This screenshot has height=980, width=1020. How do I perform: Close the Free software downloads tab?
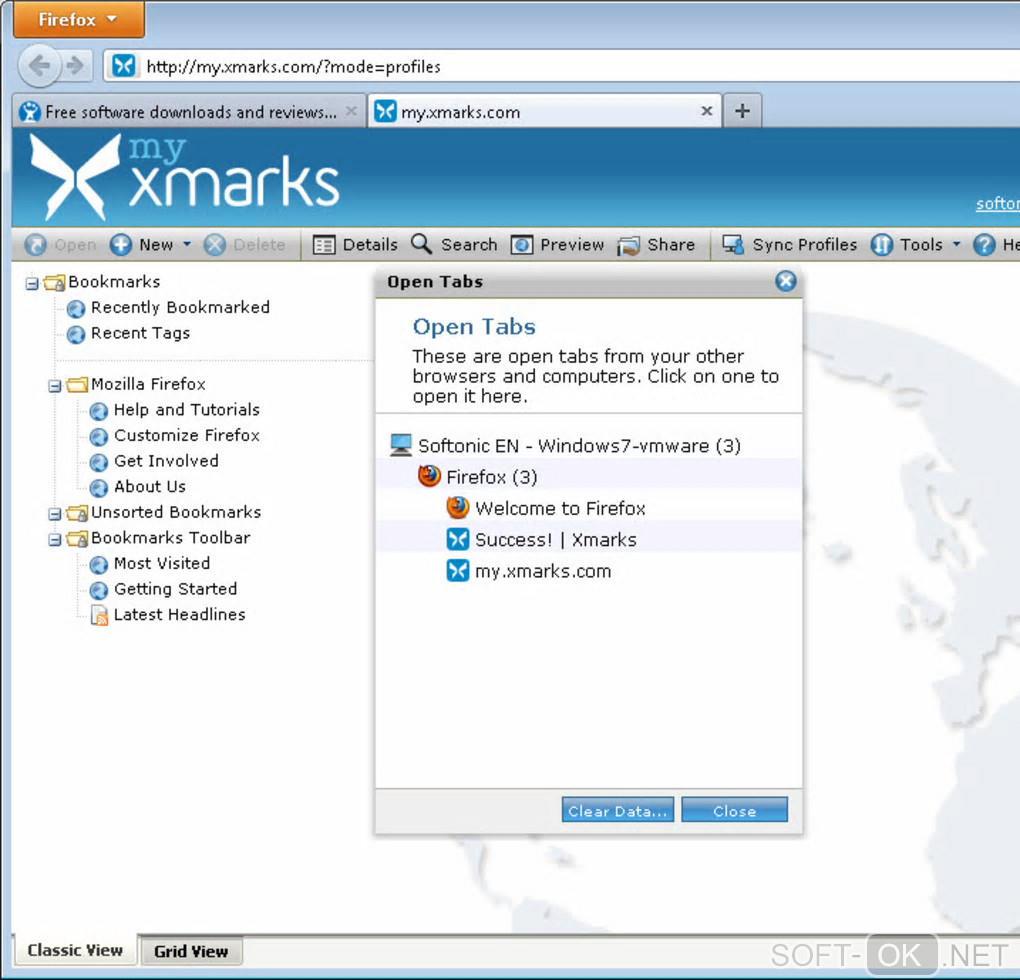click(x=351, y=112)
